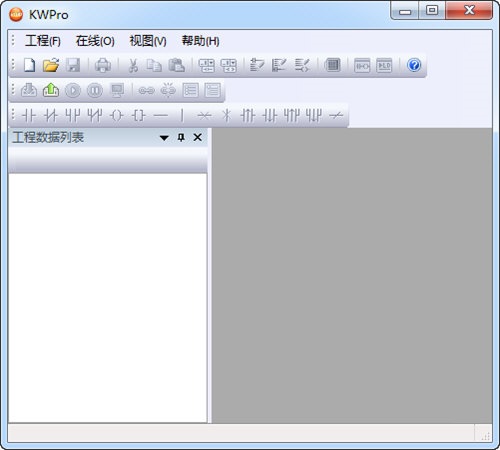Close the 工程数据列表 panel
This screenshot has height=450, width=500.
tap(198, 137)
